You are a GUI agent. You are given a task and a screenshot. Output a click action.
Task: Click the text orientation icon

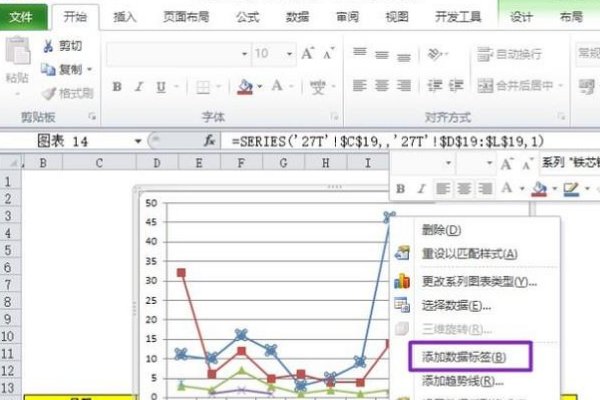pyautogui.click(x=435, y=54)
